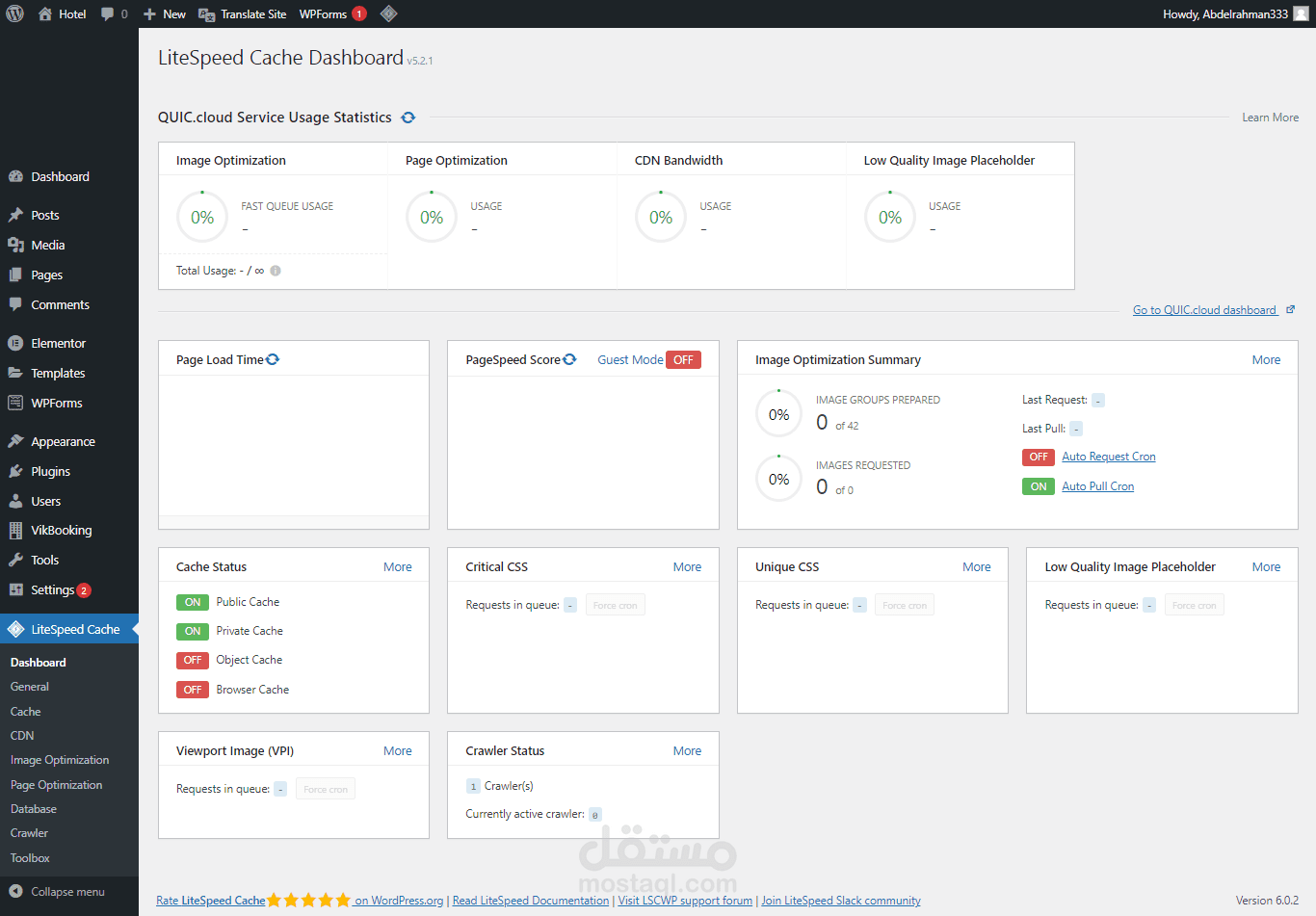
Task: Click the Users icon in sidebar
Action: pos(15,501)
